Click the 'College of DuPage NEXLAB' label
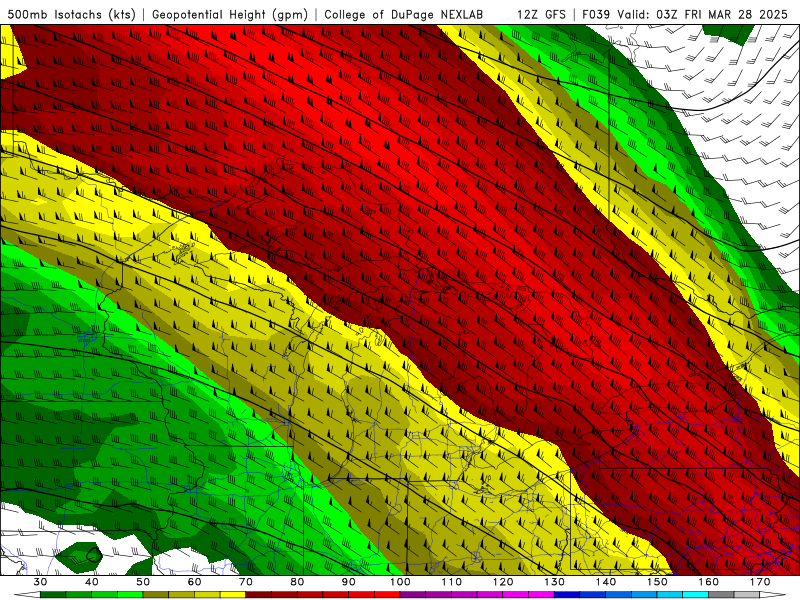800x600 pixels. (x=404, y=14)
